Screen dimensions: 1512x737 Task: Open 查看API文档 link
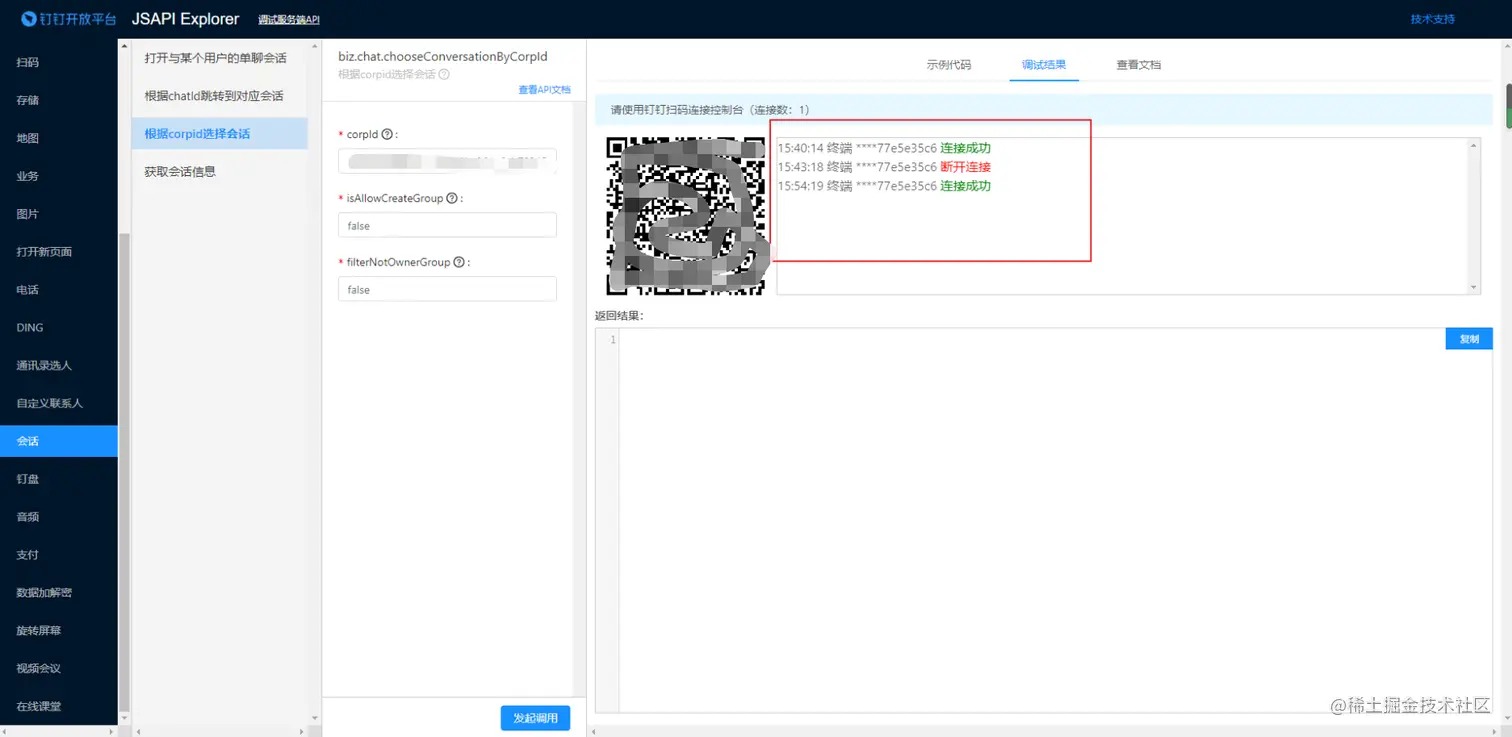pos(544,90)
